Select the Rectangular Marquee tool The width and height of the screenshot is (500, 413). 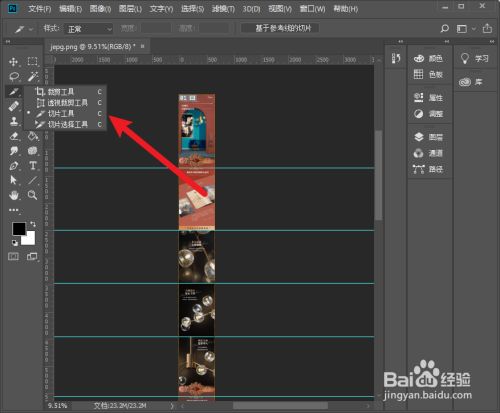[32, 61]
